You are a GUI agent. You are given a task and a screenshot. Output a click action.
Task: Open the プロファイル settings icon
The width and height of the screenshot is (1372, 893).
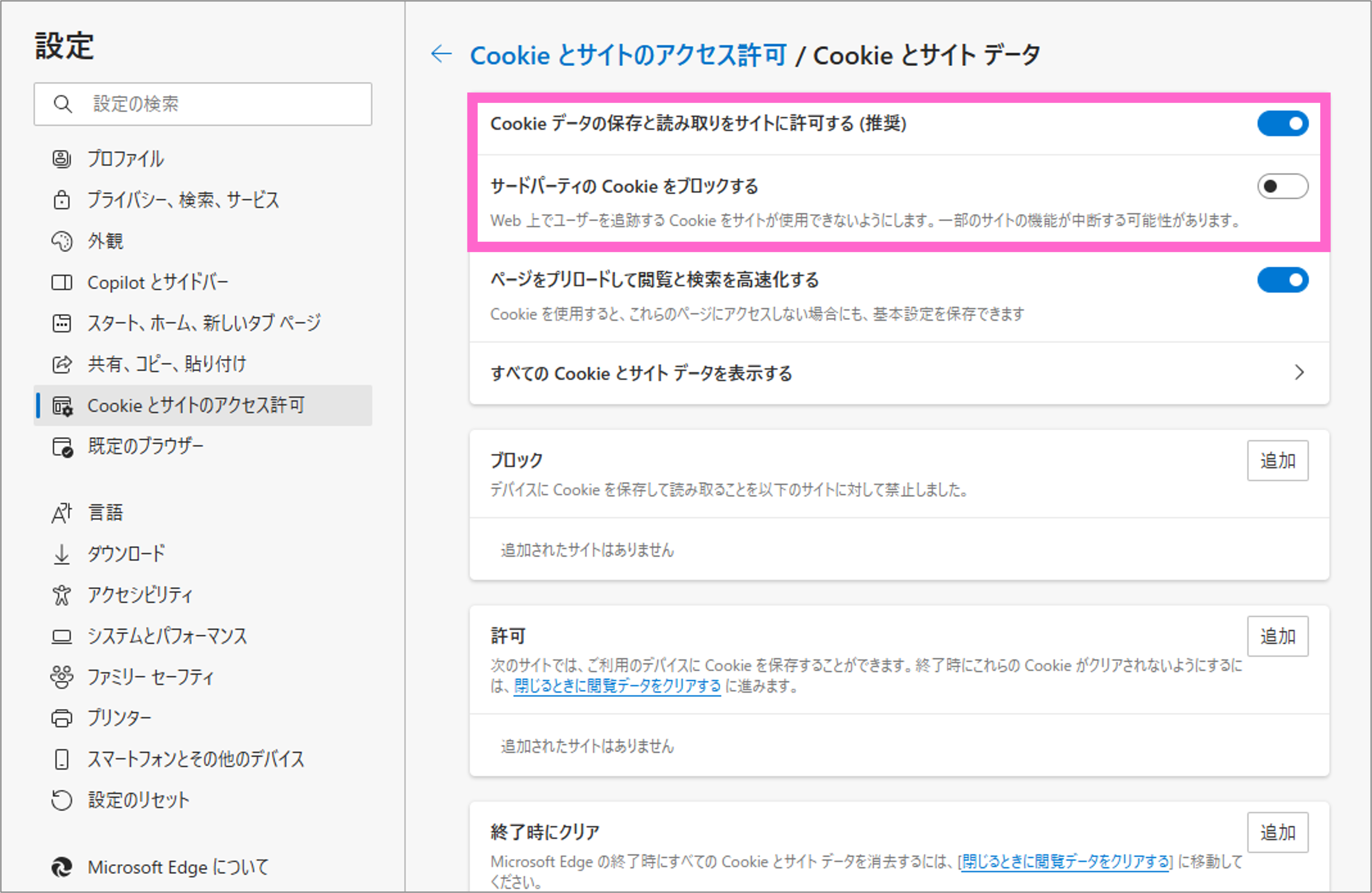(x=62, y=160)
